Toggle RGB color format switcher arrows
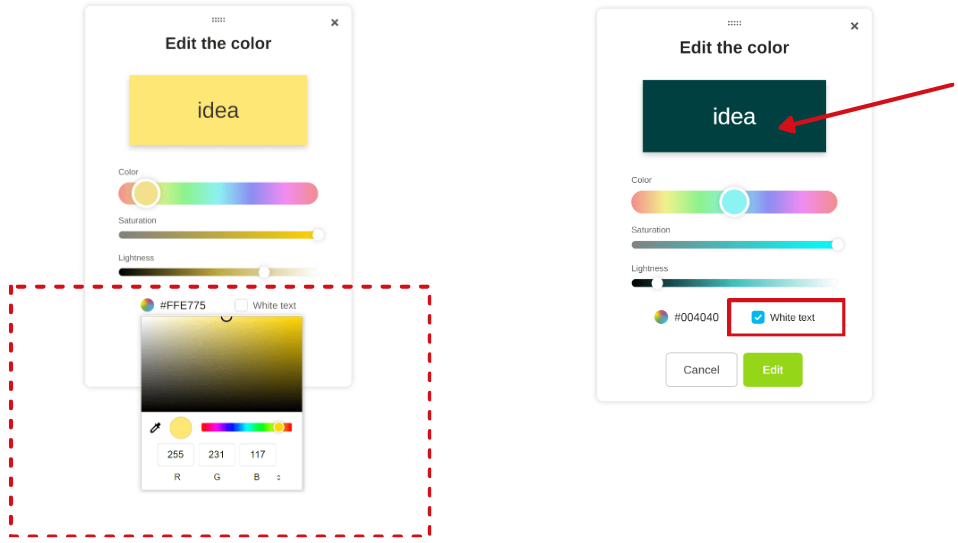Screen dimensions: 958x543 click(x=279, y=478)
